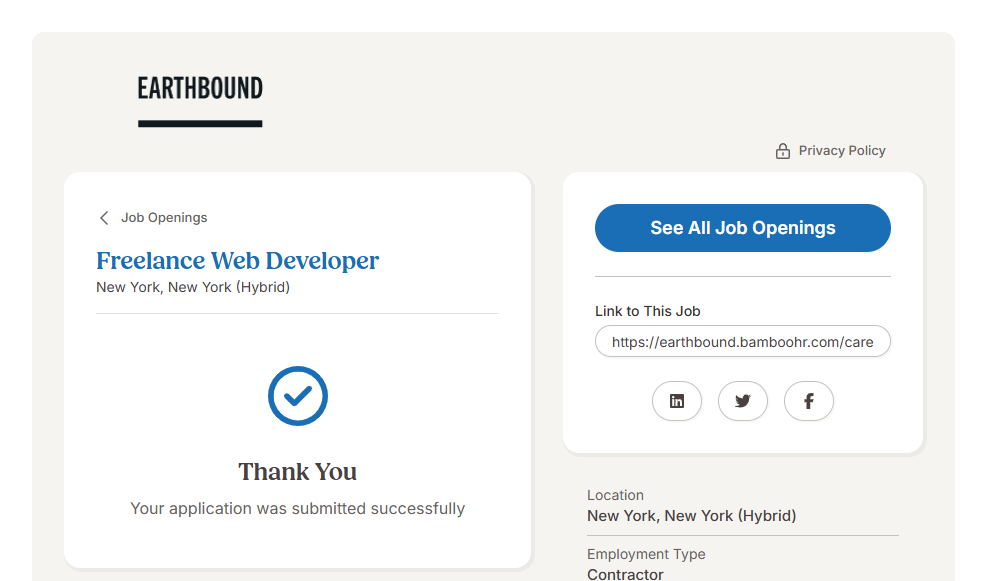Image resolution: width=987 pixels, height=581 pixels.
Task: Share this job on Facebook
Action: pyautogui.click(x=809, y=401)
